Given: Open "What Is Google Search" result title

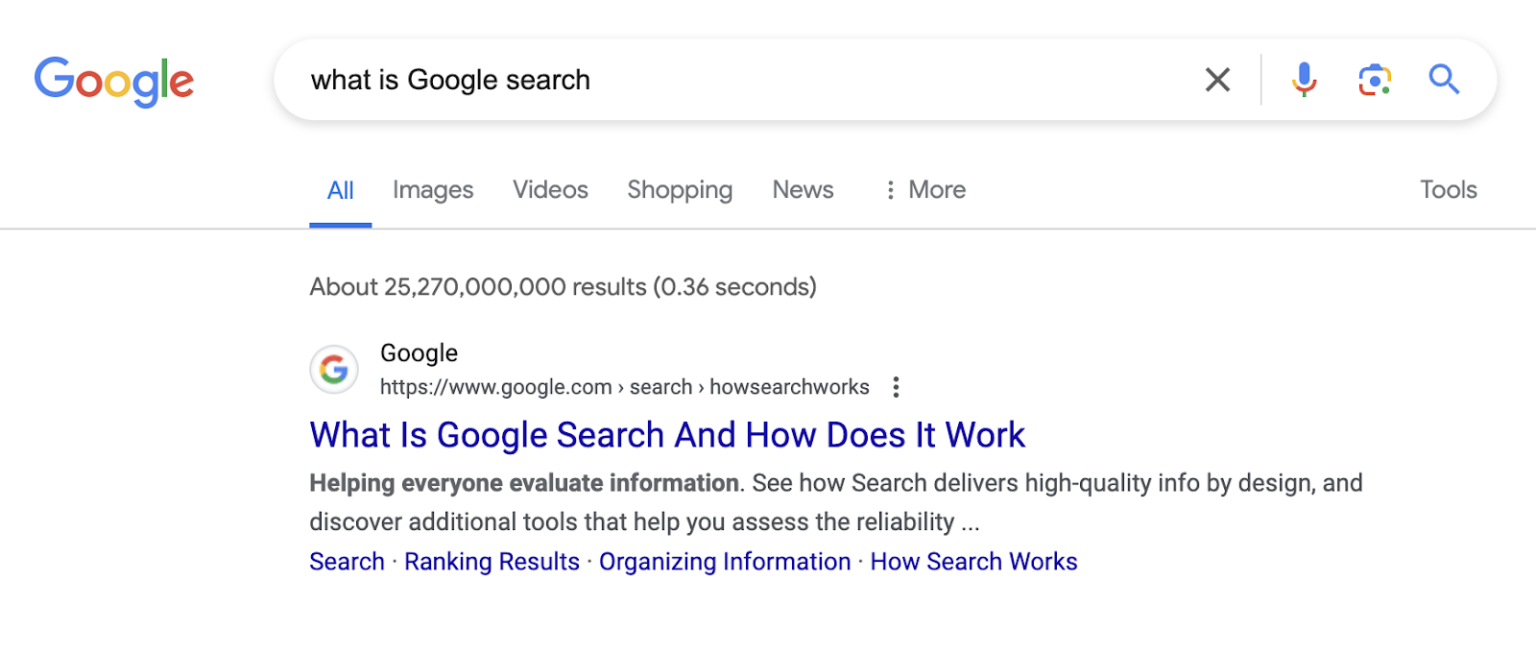Looking at the screenshot, I should [667, 435].
